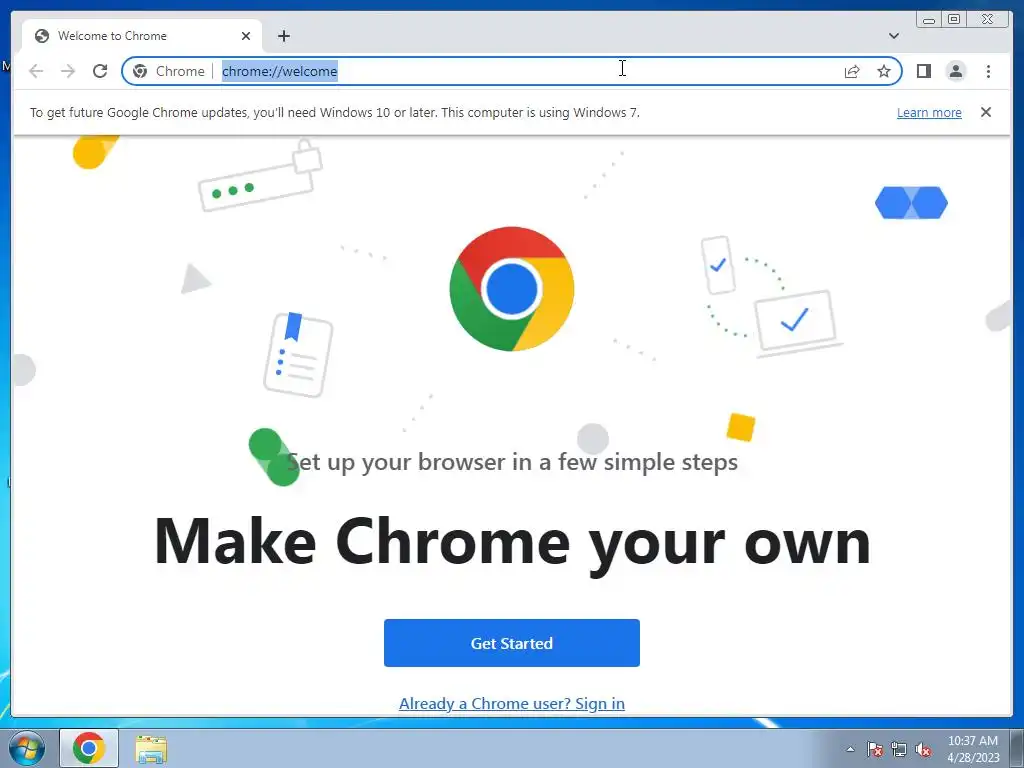Click the muted volume tray icon
1024x768 pixels.
tap(923, 749)
